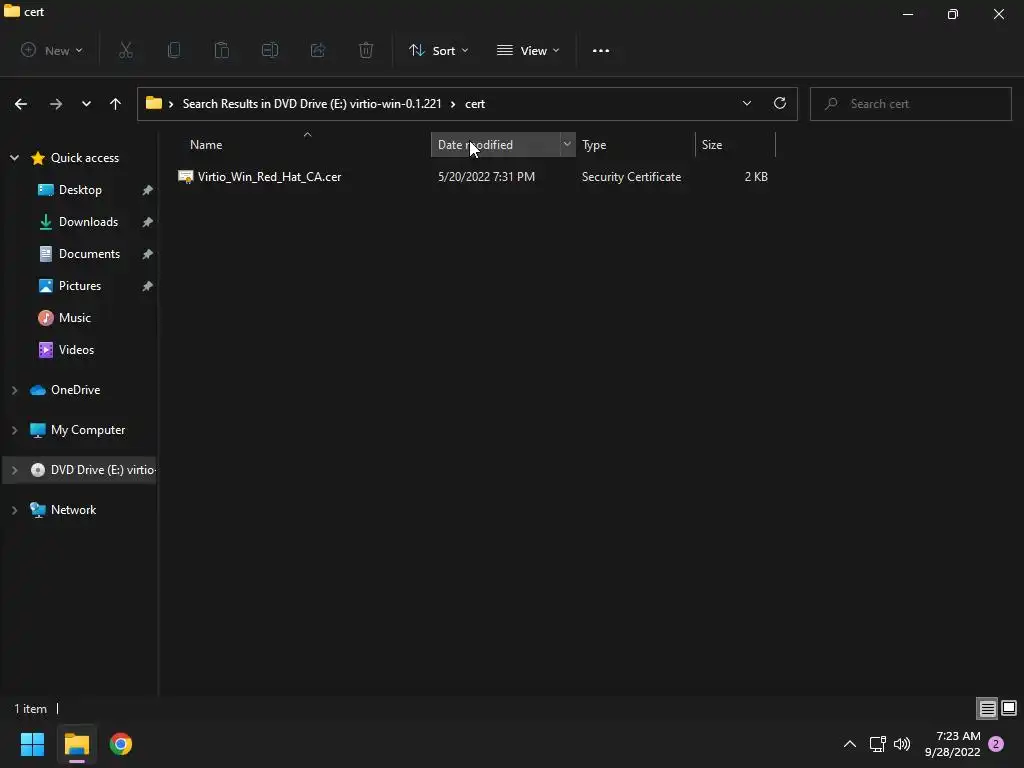Expand address bar history dropdown
Viewport: 1024px width, 768px height.
746,103
